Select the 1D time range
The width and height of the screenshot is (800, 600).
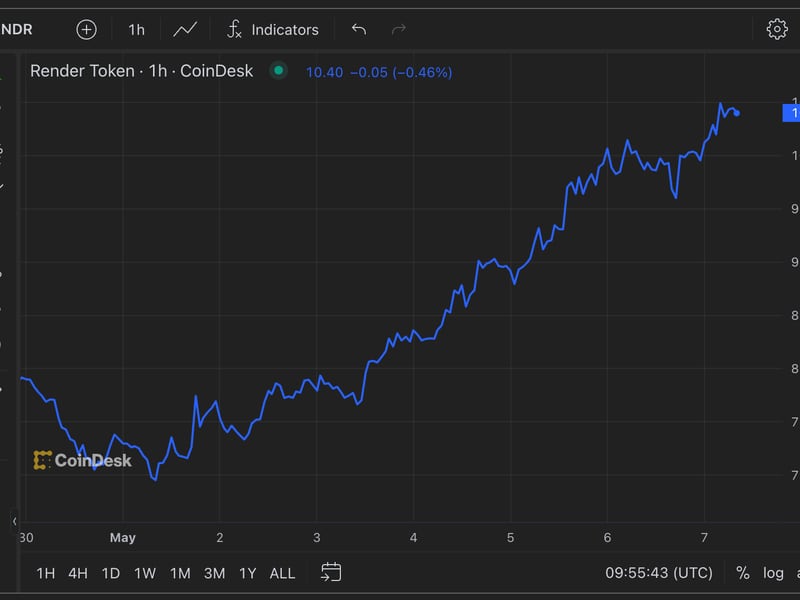[110, 573]
